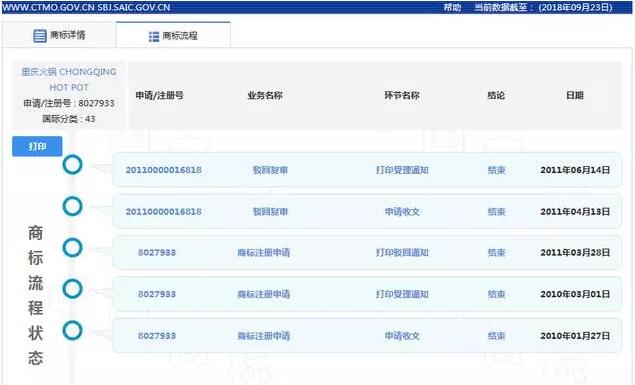This screenshot has height=385, width=635.
Task: Select timeline circle for 2011年03月28日 row
Action: (x=72, y=248)
